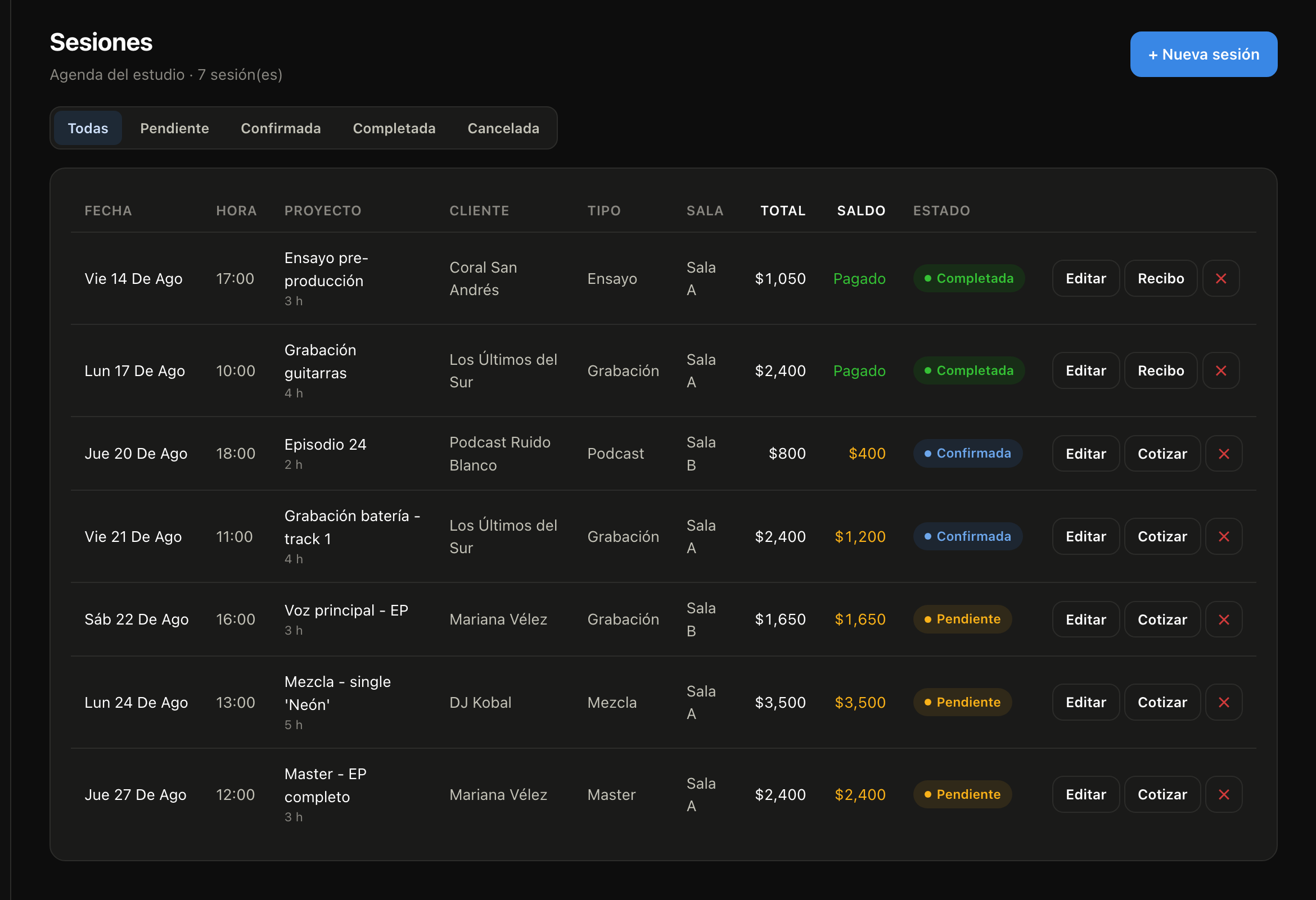Create a session with Nueva sesión
The width and height of the screenshot is (1316, 900).
tap(1204, 55)
